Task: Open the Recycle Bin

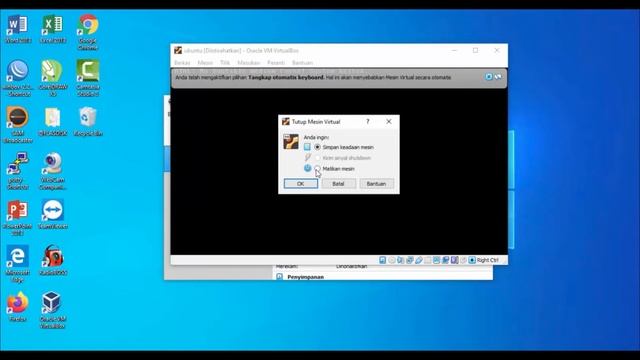Action: point(88,122)
